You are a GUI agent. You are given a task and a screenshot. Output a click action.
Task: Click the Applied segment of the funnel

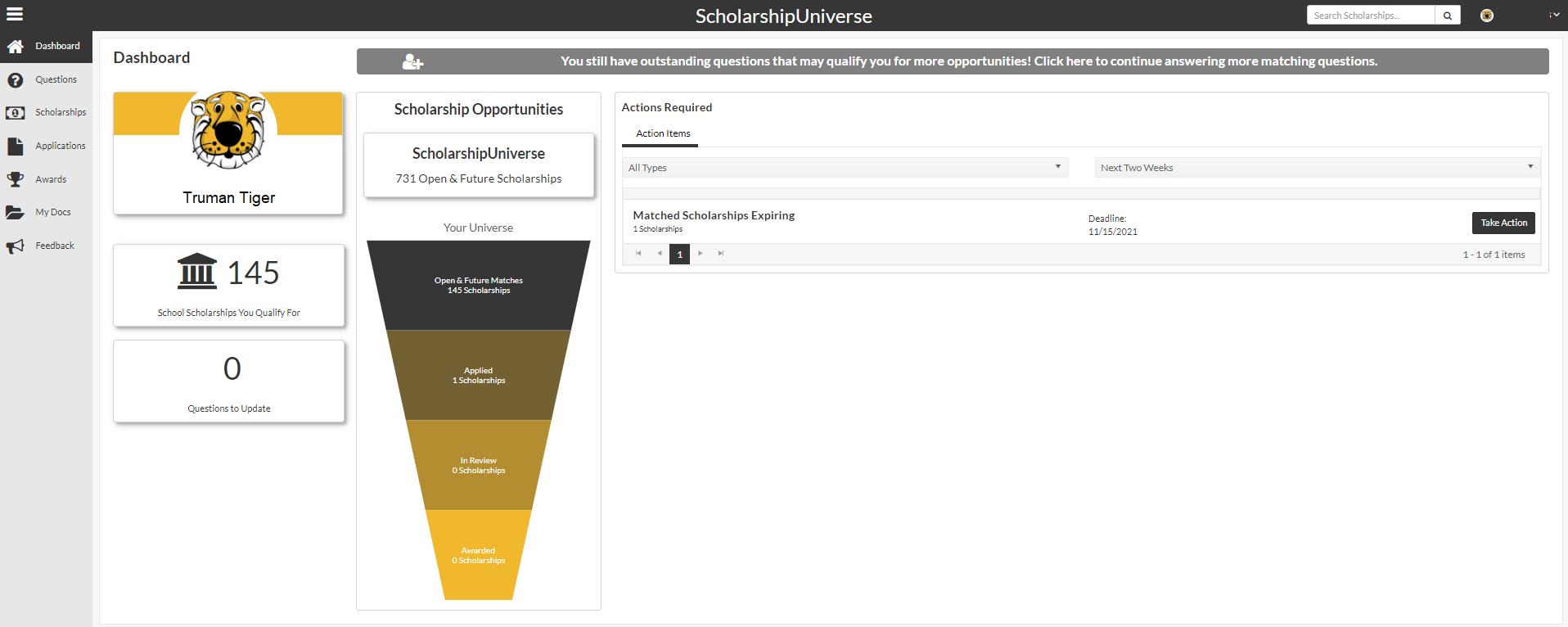479,376
